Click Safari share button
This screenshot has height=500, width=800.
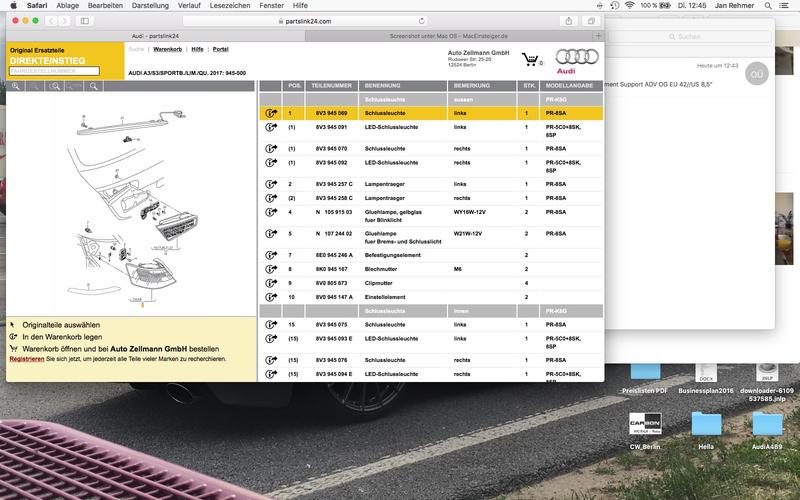(569, 20)
